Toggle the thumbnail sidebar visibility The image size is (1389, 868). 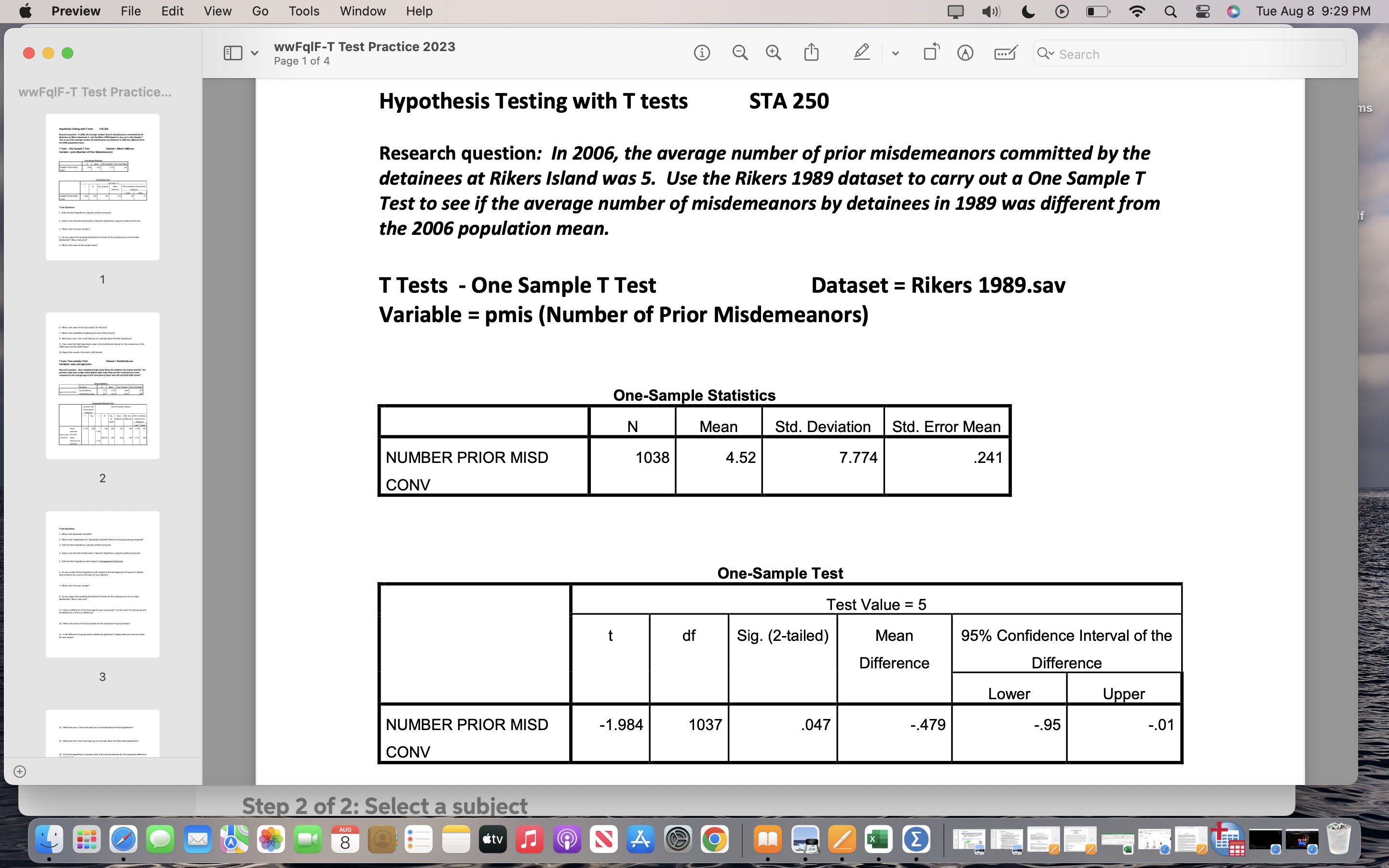232,52
